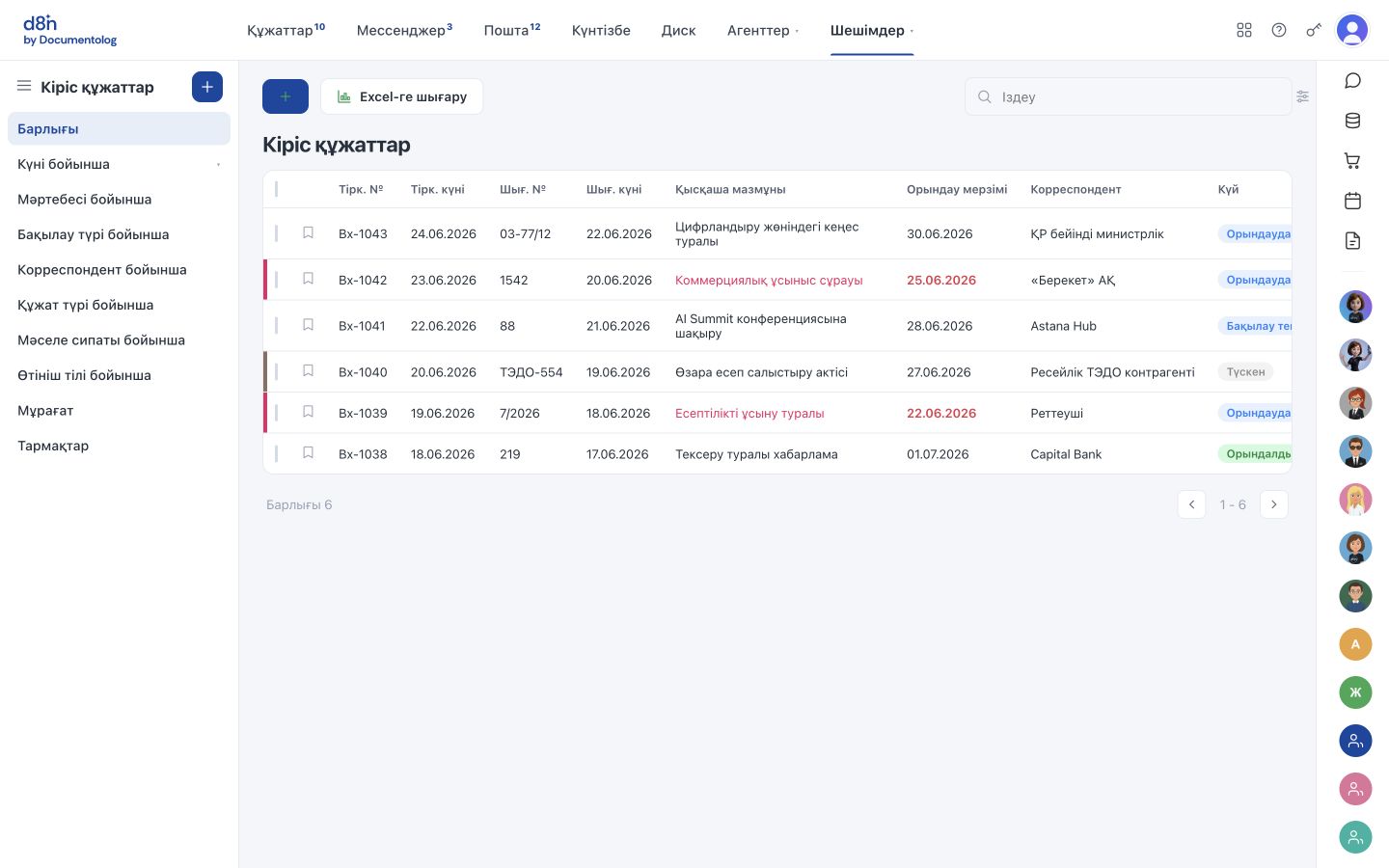
Task: Click the d8n Documentolog logo
Action: tap(69, 30)
